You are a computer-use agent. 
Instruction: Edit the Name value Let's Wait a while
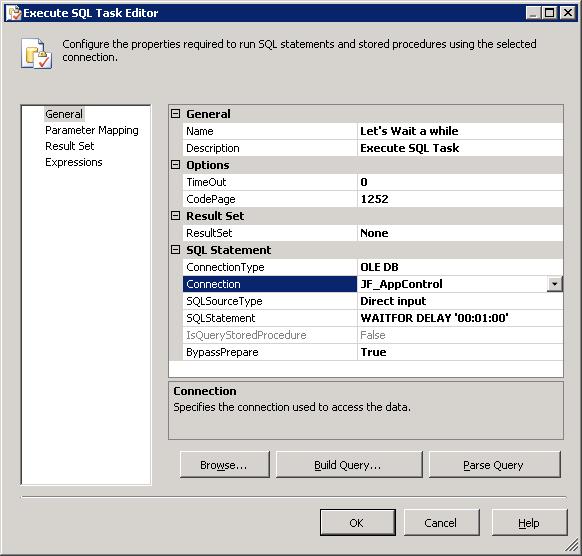tap(460, 131)
